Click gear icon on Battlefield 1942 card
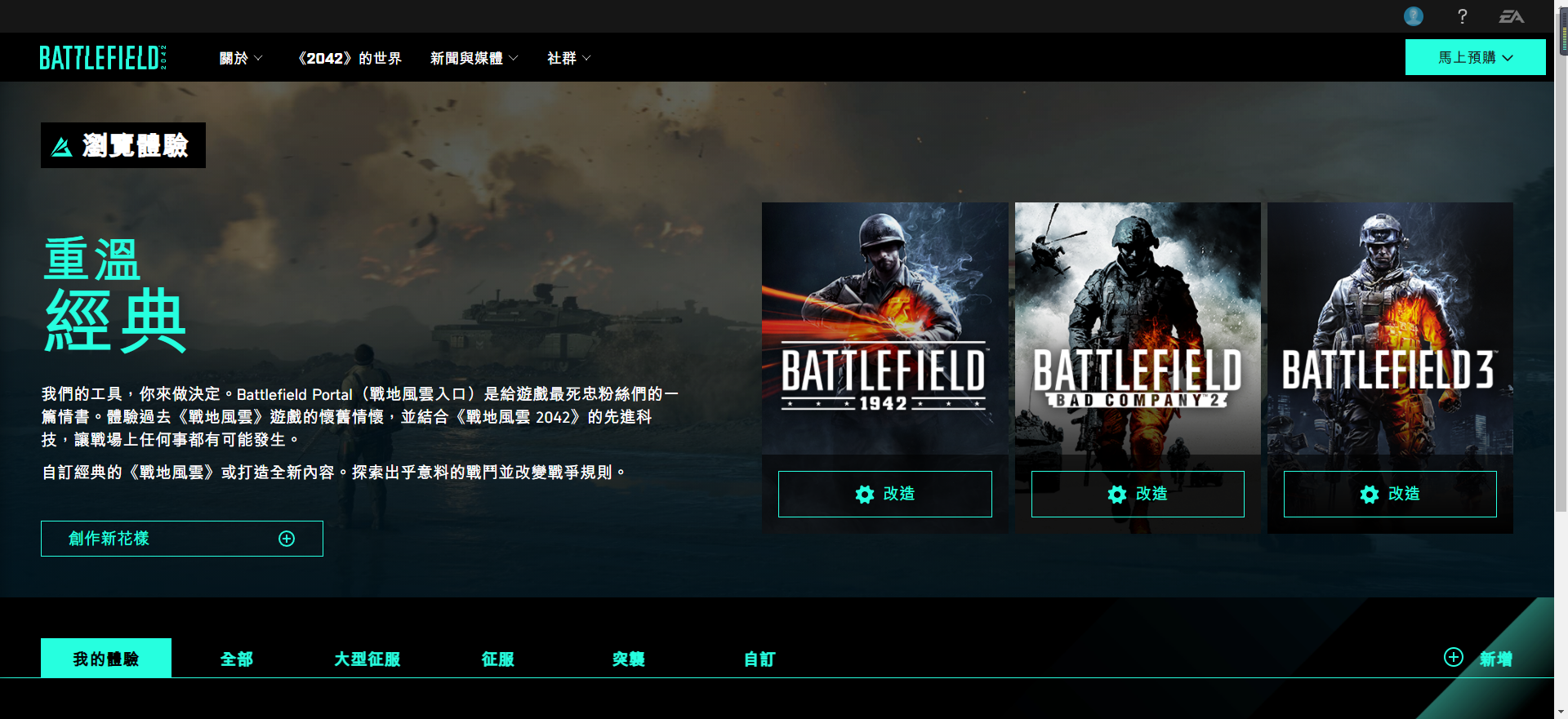 (x=865, y=494)
